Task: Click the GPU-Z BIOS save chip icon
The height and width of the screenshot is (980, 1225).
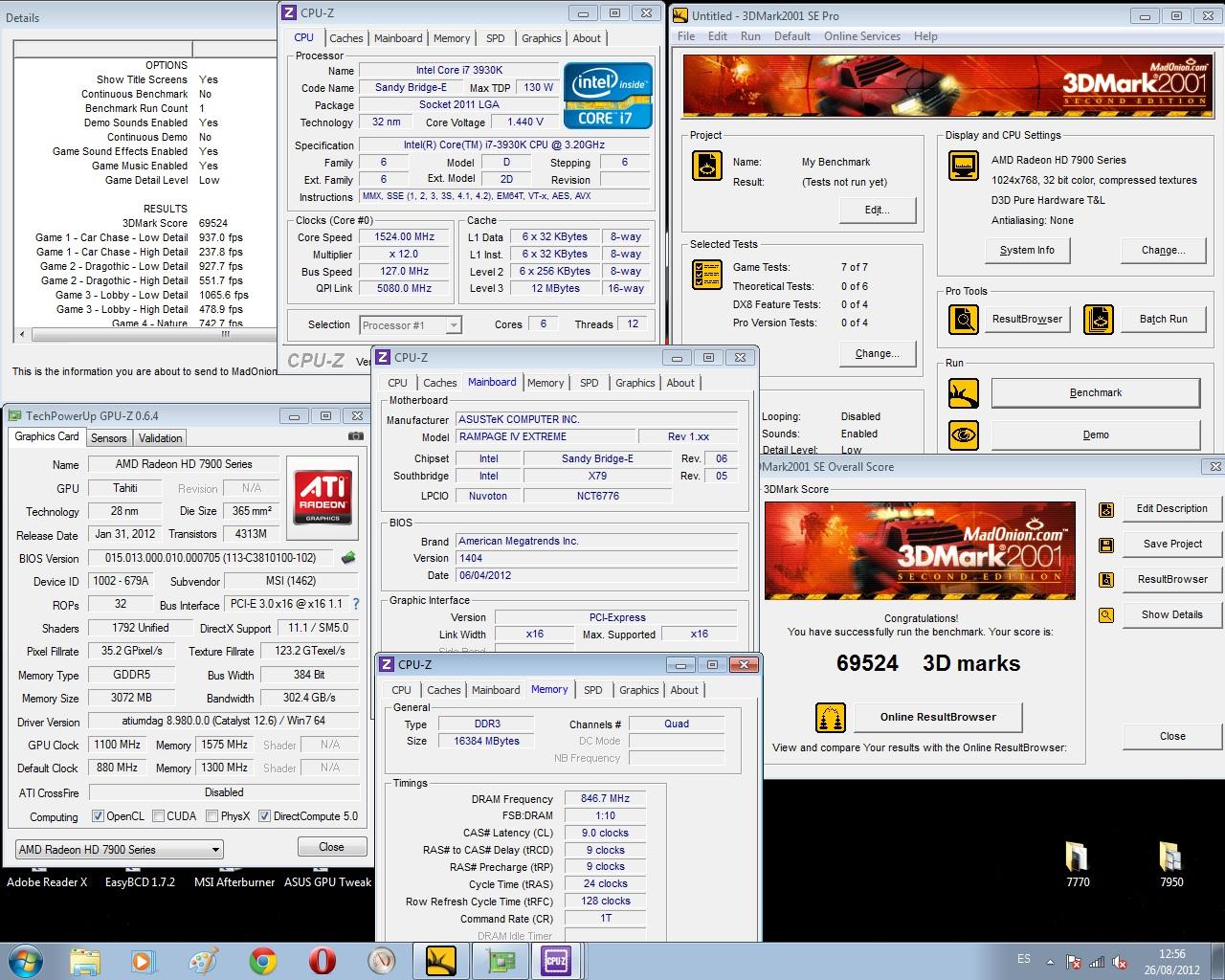Action: (348, 557)
